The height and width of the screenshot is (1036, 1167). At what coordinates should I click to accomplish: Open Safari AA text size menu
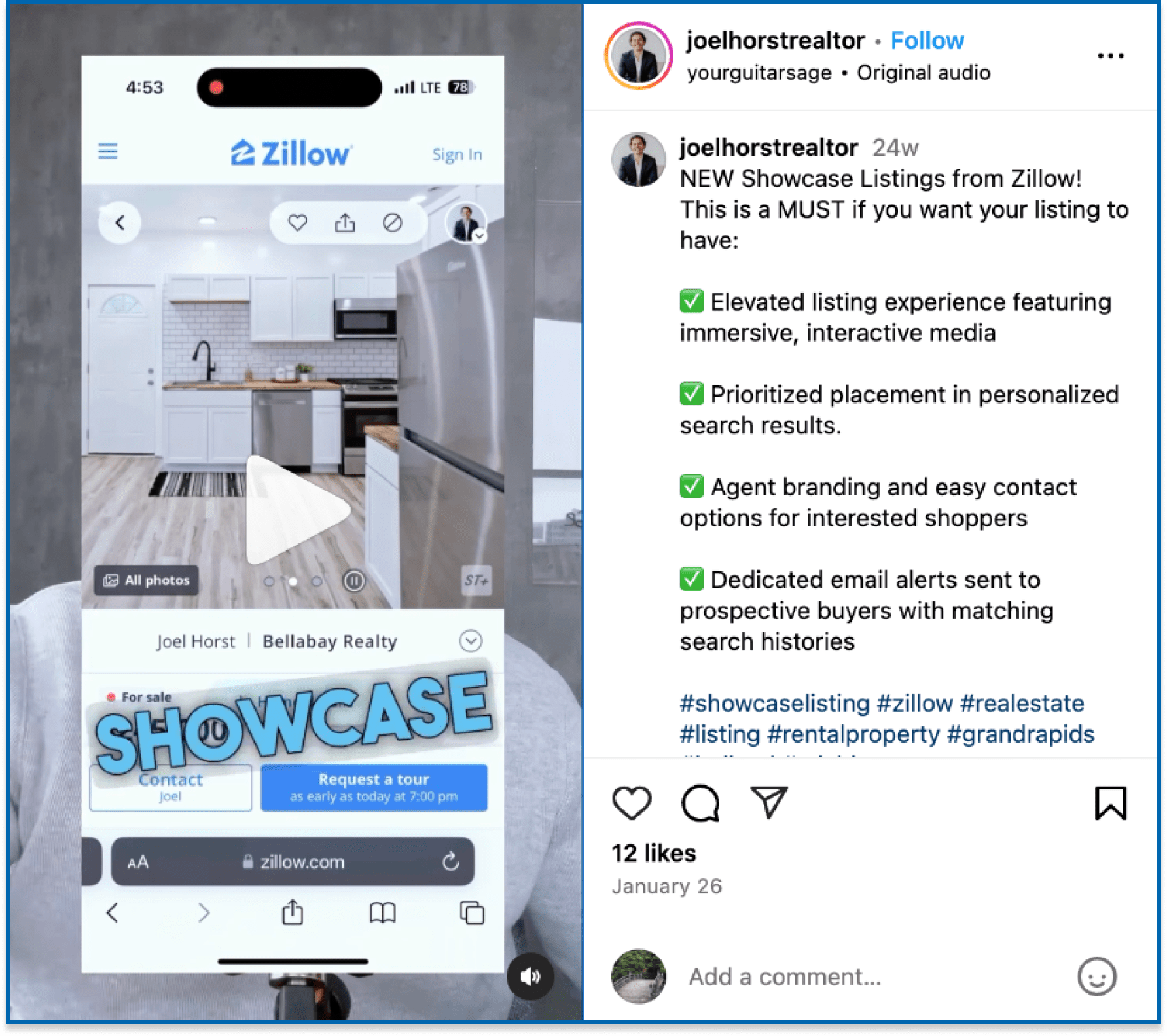click(138, 862)
